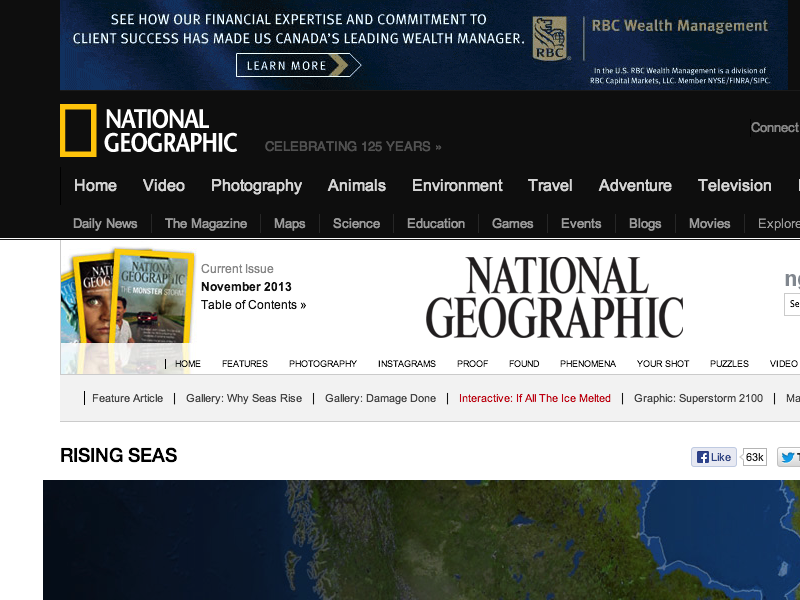Select Adventure in the top navigation
Viewport: 800px width, 600px height.
click(x=635, y=185)
